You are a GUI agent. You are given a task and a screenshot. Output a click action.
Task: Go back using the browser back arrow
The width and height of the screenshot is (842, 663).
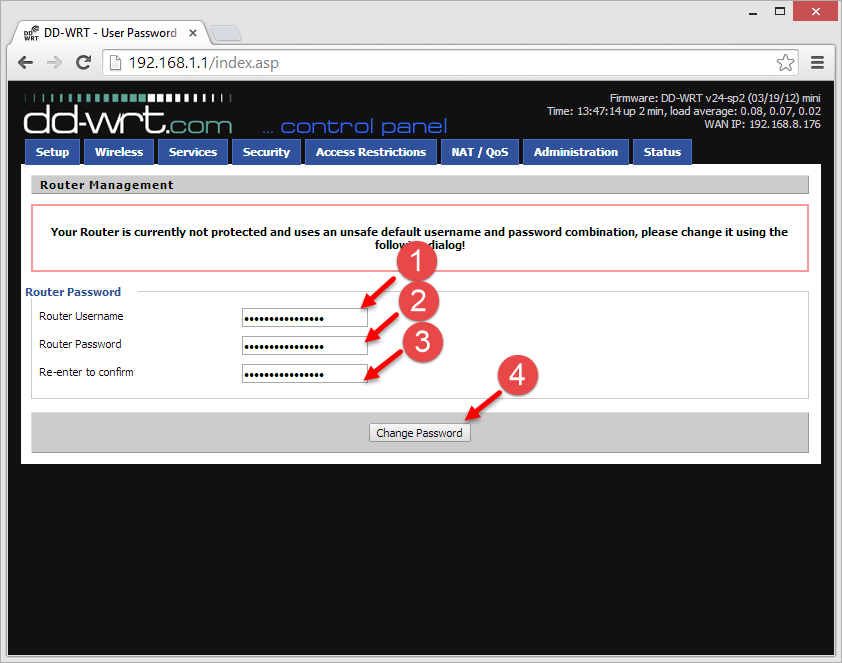tap(25, 63)
